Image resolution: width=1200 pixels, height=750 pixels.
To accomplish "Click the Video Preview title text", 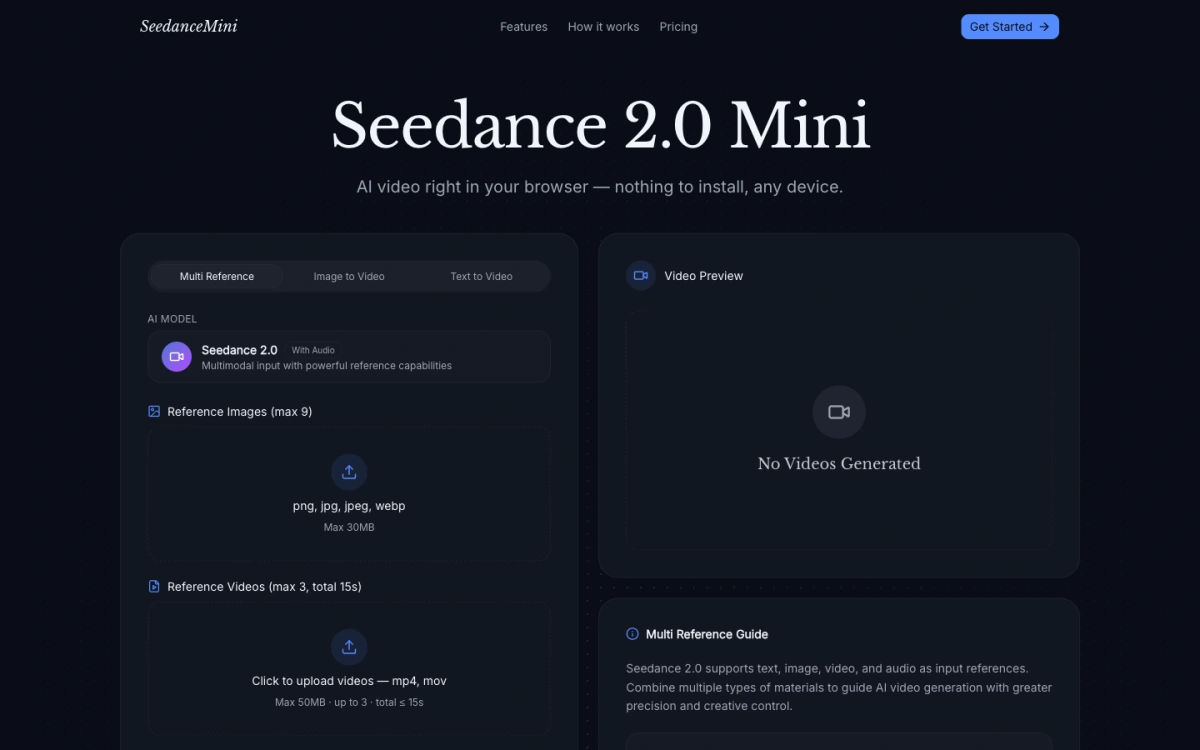I will [x=704, y=276].
